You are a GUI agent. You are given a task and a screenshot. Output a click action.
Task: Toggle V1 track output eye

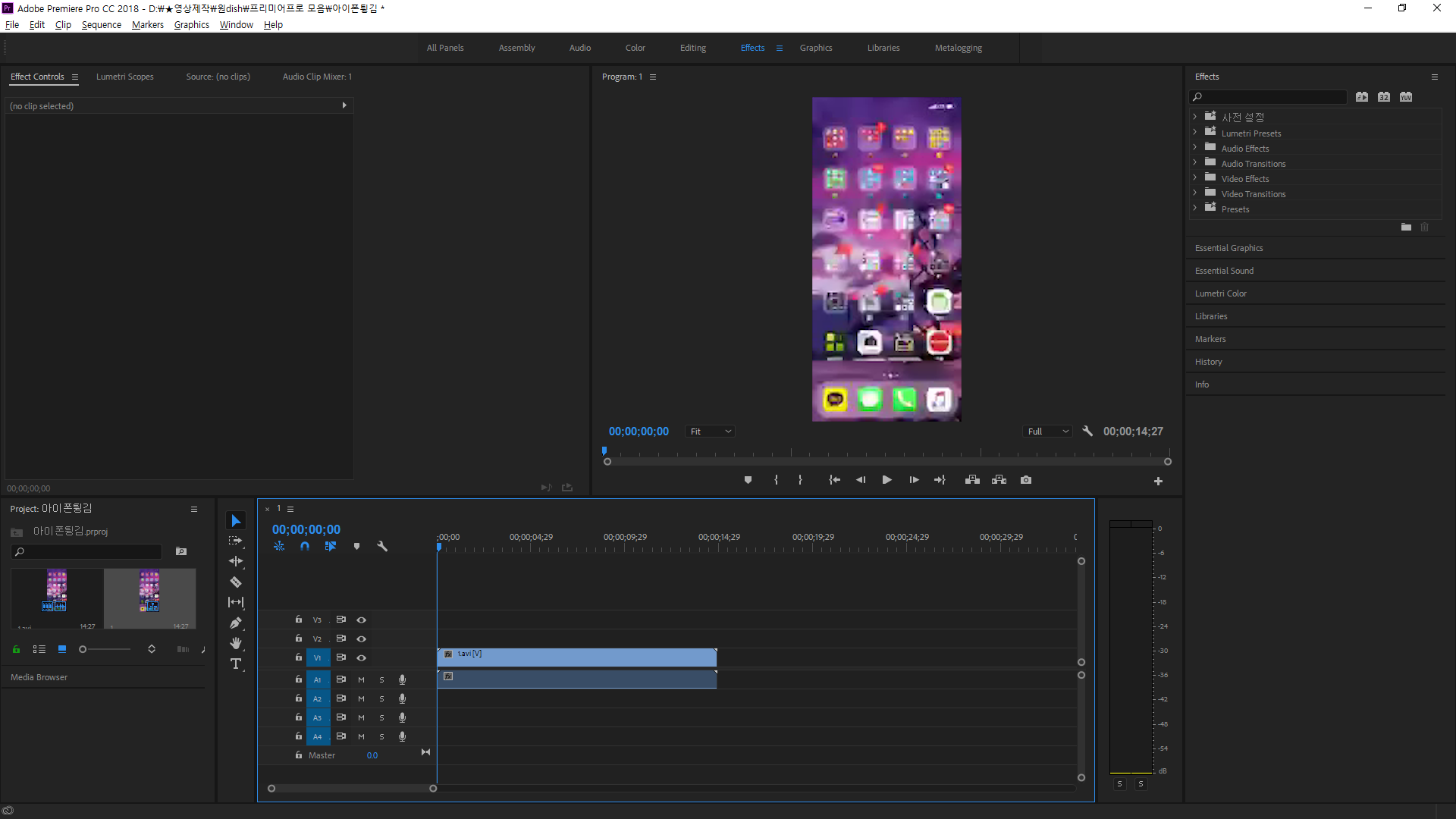tap(362, 657)
